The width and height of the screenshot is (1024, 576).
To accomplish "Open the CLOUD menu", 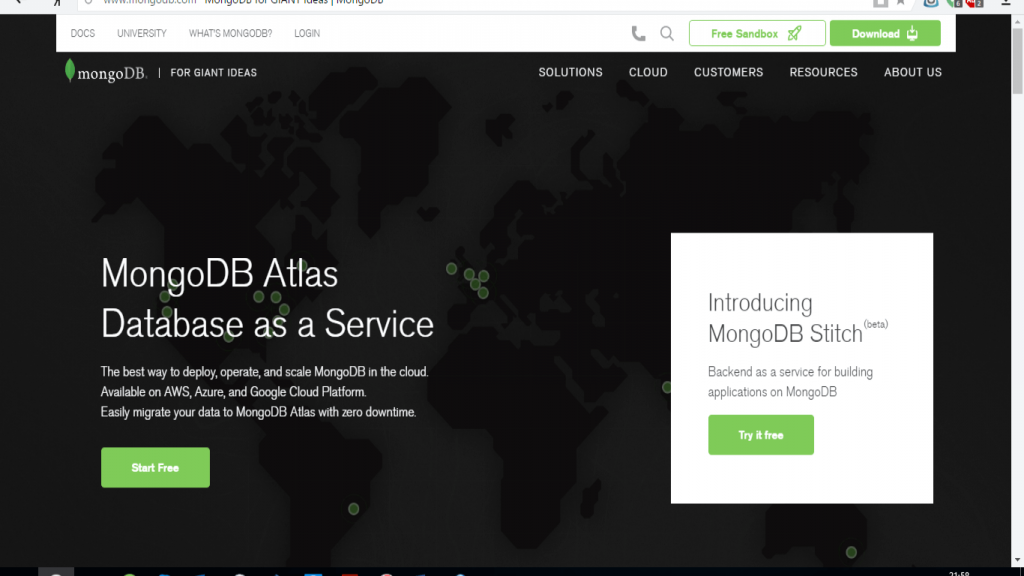I will (x=648, y=72).
